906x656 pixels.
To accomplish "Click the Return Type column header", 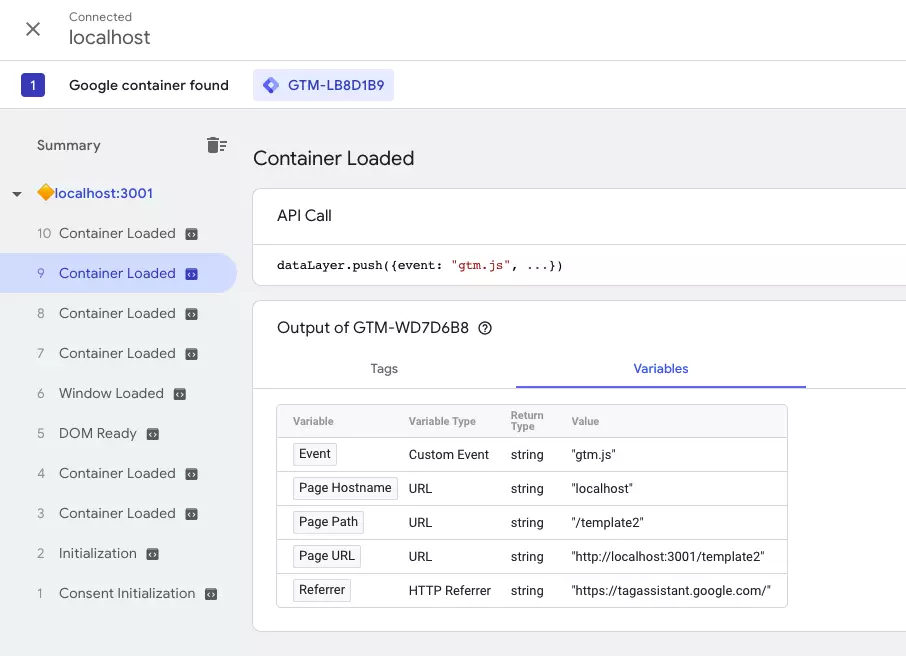I will point(527,421).
